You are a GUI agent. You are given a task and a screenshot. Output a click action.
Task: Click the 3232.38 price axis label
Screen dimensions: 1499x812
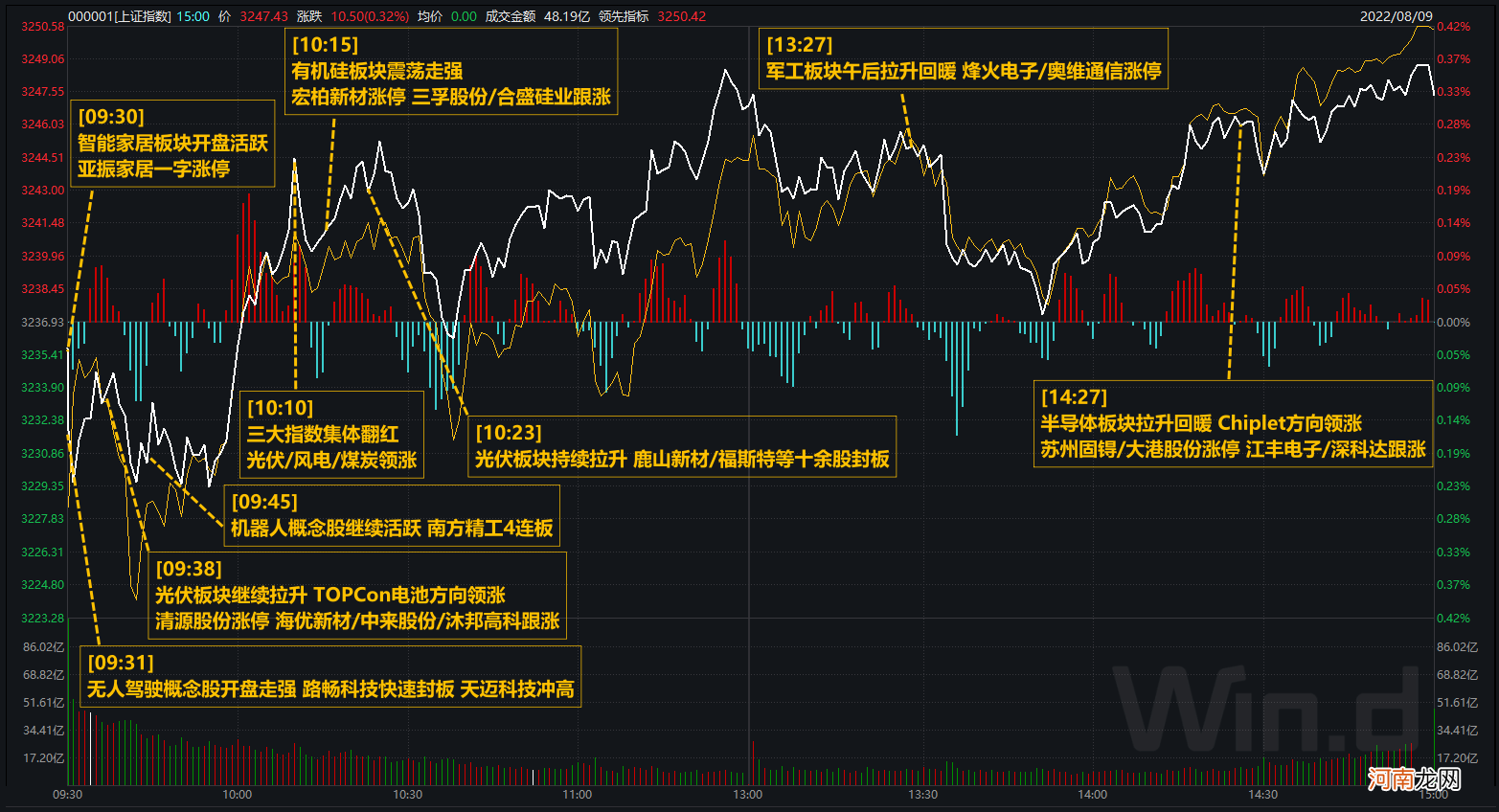point(43,420)
